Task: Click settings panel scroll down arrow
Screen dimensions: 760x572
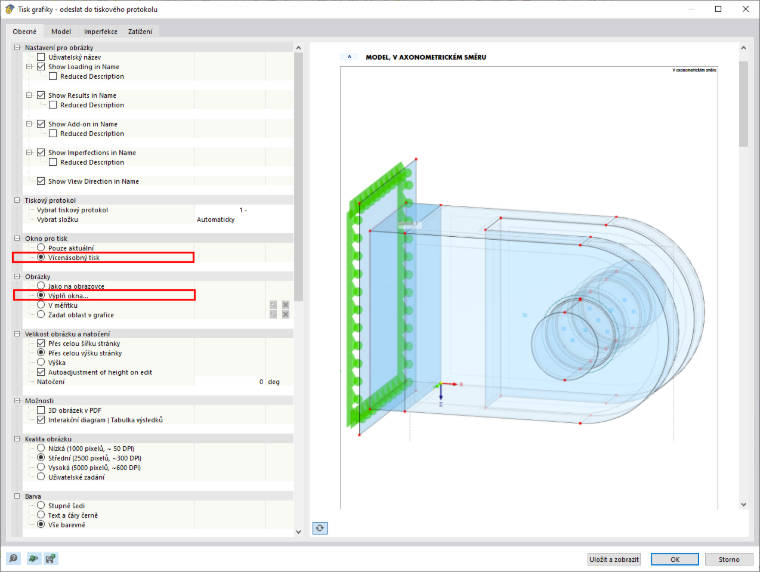Action: (298, 532)
